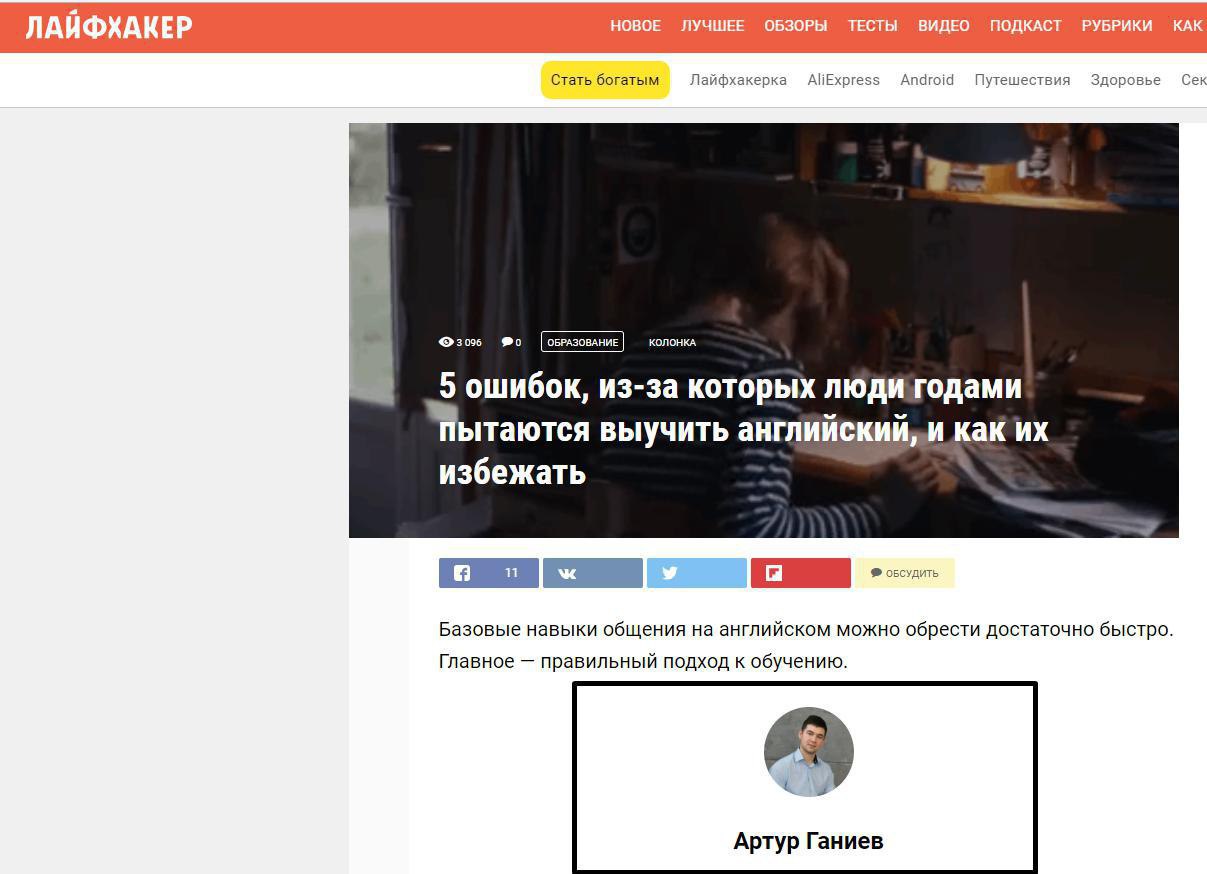Open the Android topic link
This screenshot has width=1207, height=874.
pos(927,80)
